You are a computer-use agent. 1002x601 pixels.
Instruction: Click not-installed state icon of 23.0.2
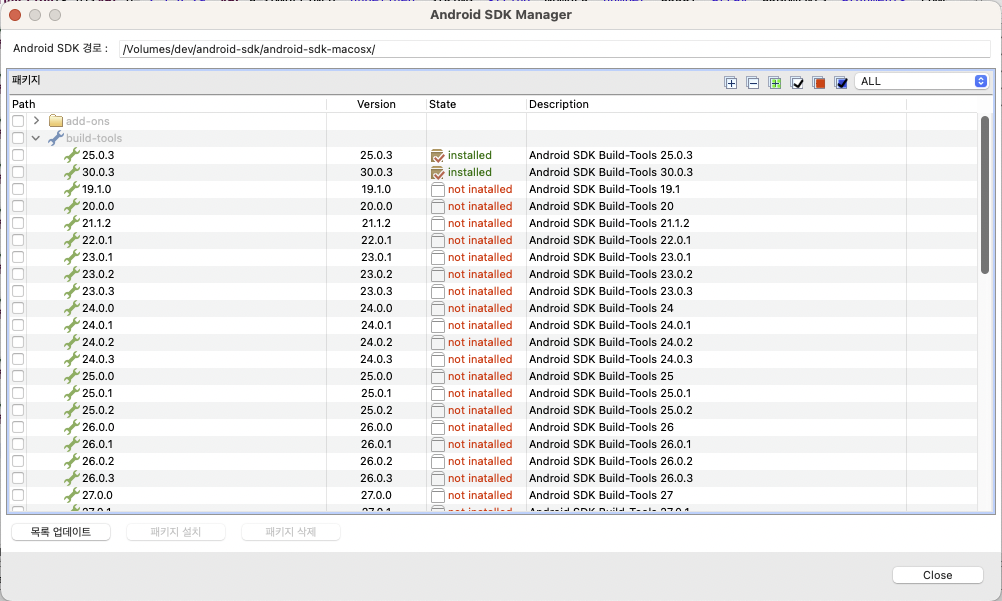(x=438, y=274)
